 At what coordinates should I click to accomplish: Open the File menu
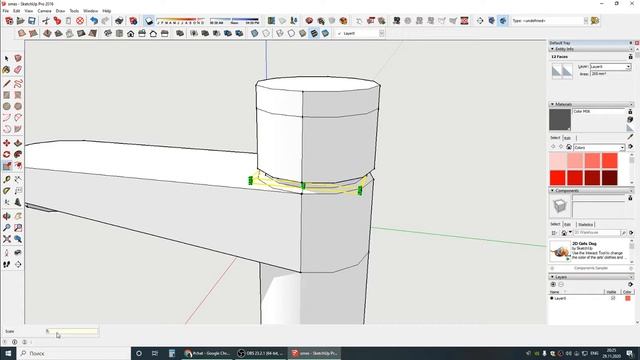6,11
